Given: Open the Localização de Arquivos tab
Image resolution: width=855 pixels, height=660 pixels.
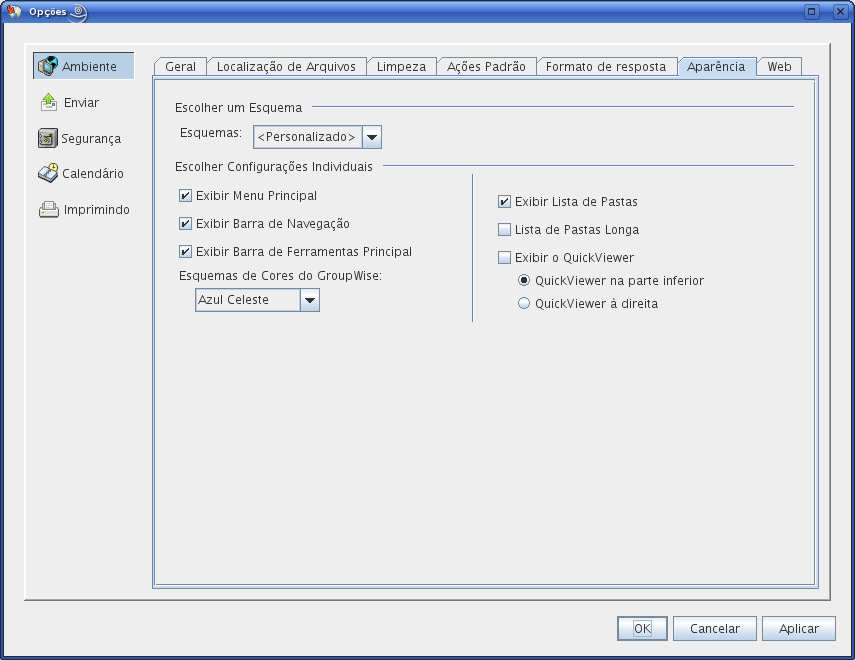Looking at the screenshot, I should pos(286,67).
